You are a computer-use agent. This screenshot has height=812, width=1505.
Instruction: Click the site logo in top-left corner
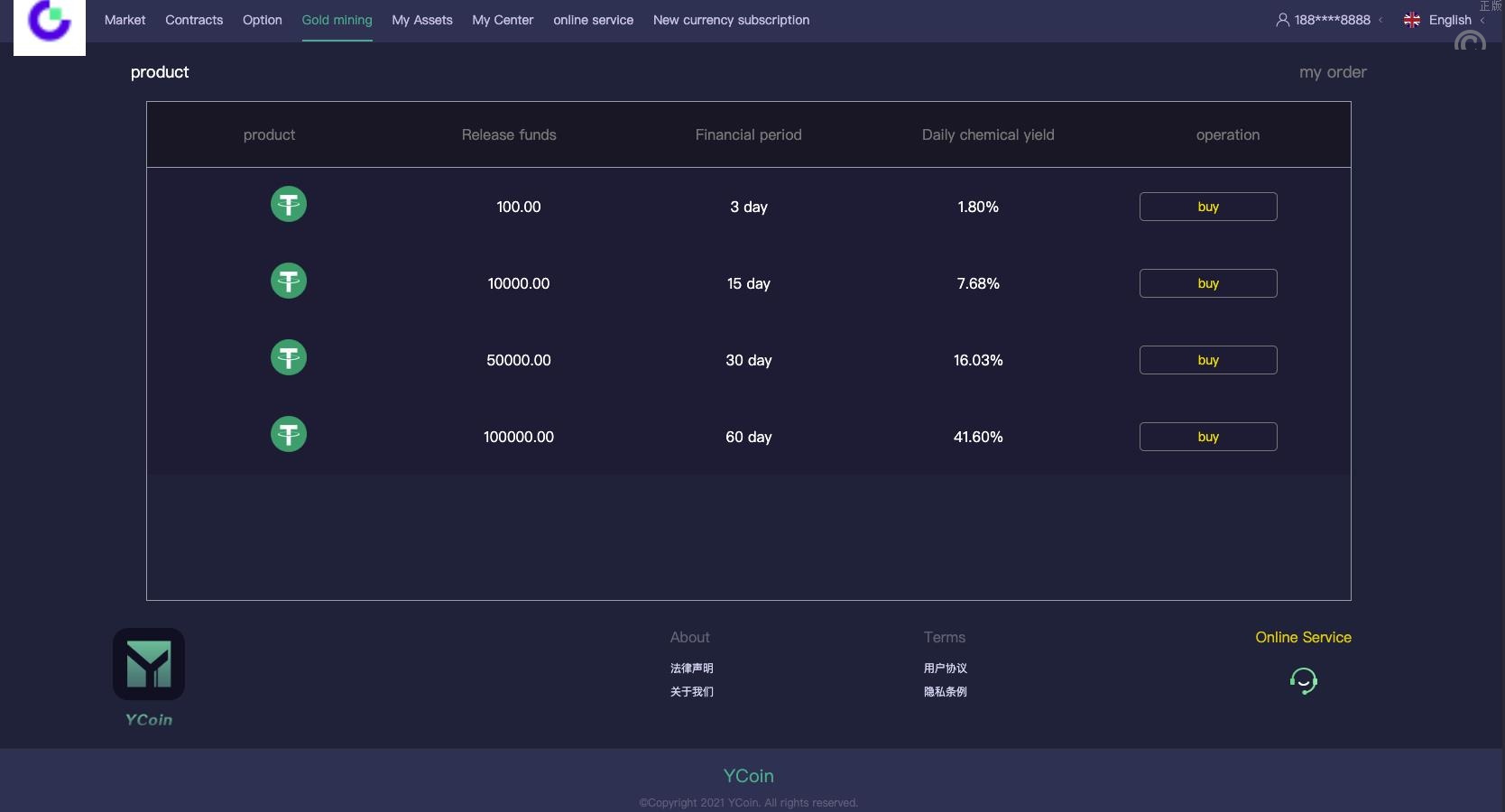click(x=50, y=23)
